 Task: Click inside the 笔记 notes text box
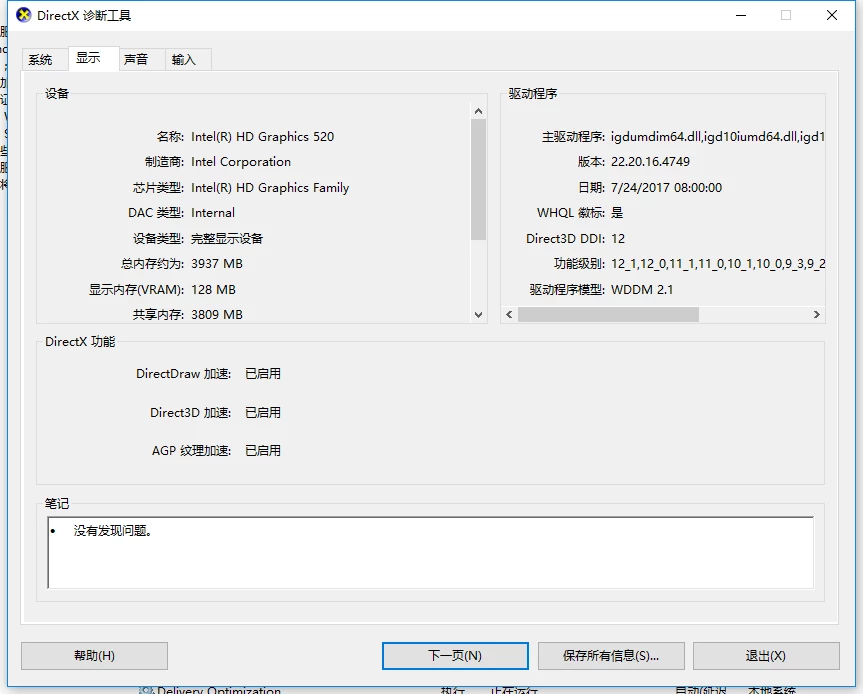tap(430, 553)
